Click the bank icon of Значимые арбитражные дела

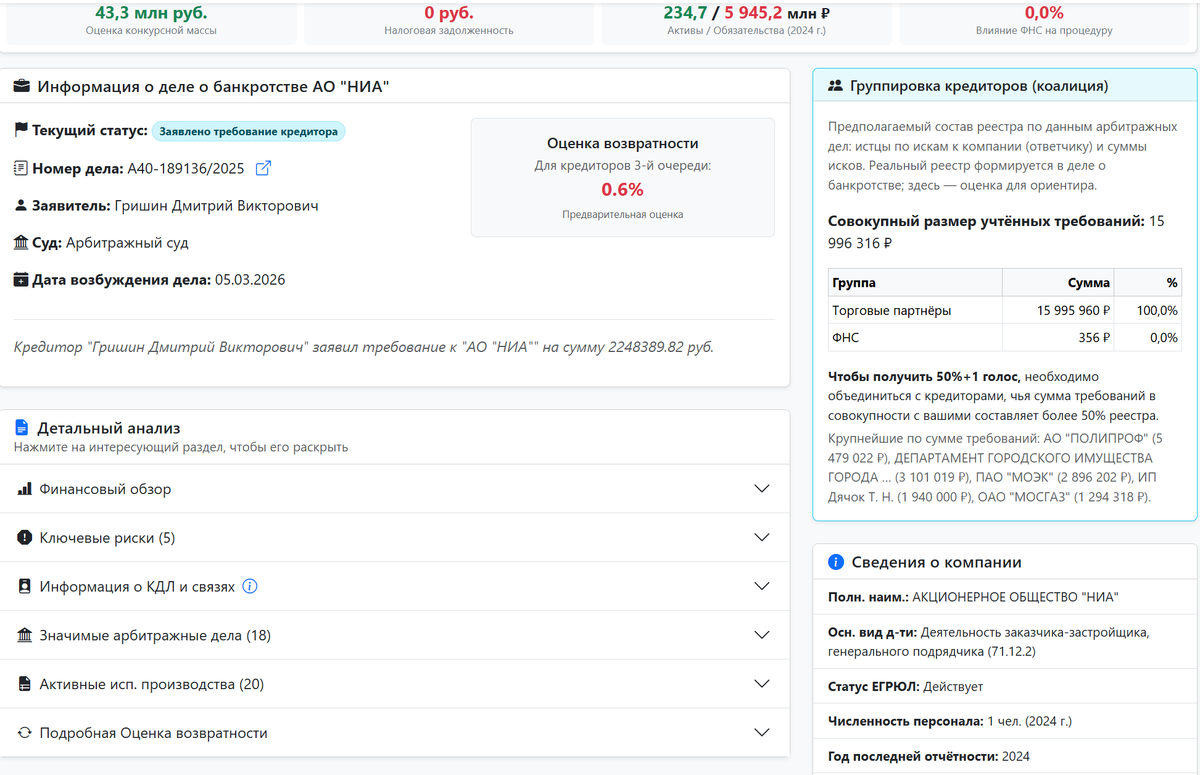(25, 636)
